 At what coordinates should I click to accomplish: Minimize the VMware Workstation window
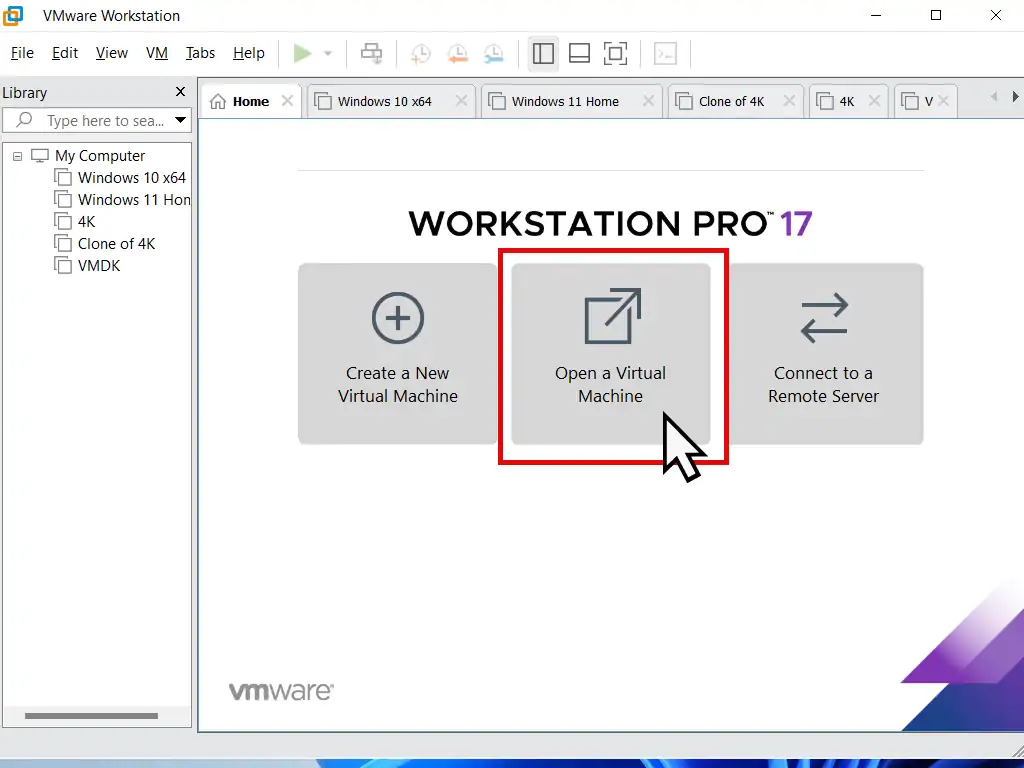click(876, 15)
